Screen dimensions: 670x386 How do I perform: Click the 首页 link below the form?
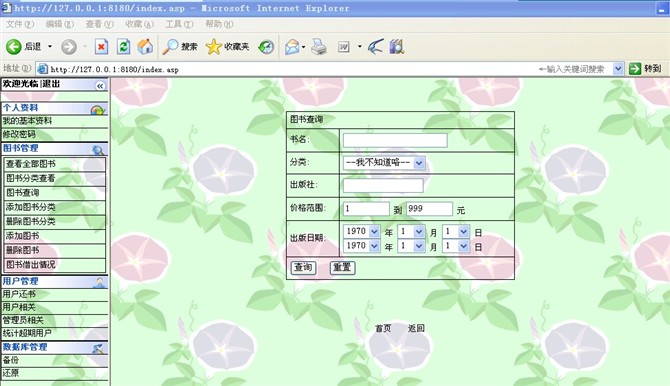tap(383, 328)
